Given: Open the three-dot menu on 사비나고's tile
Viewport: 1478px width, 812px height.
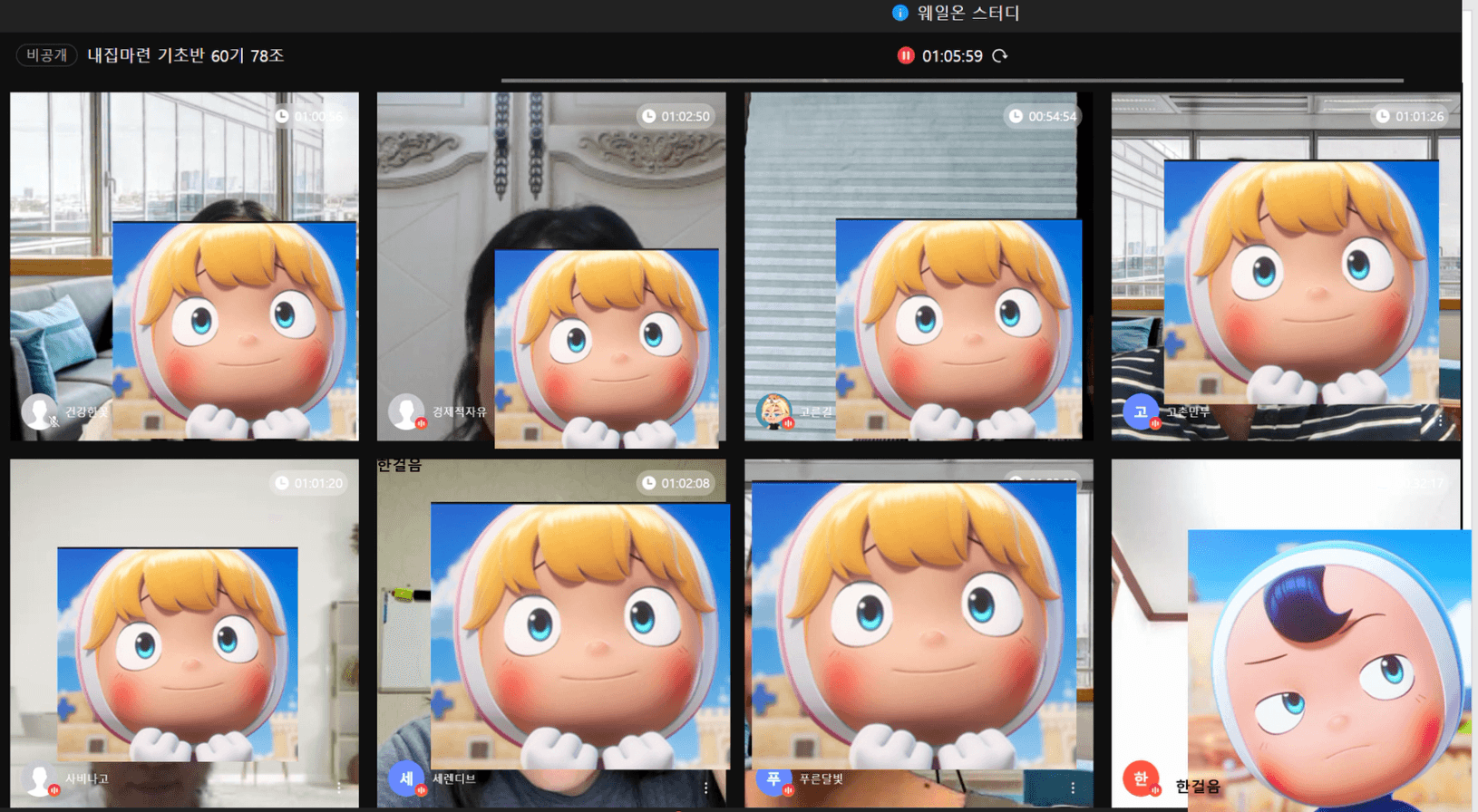Looking at the screenshot, I should pos(339,788).
